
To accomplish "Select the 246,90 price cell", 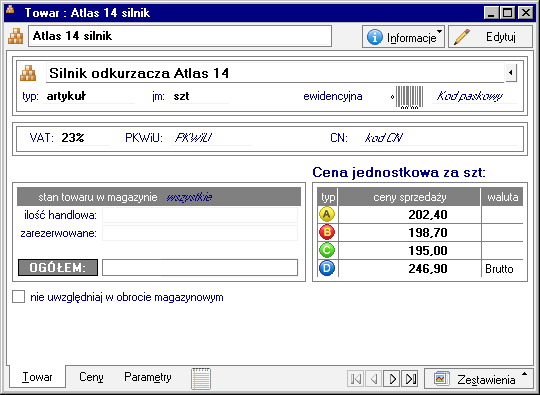I will point(409,268).
